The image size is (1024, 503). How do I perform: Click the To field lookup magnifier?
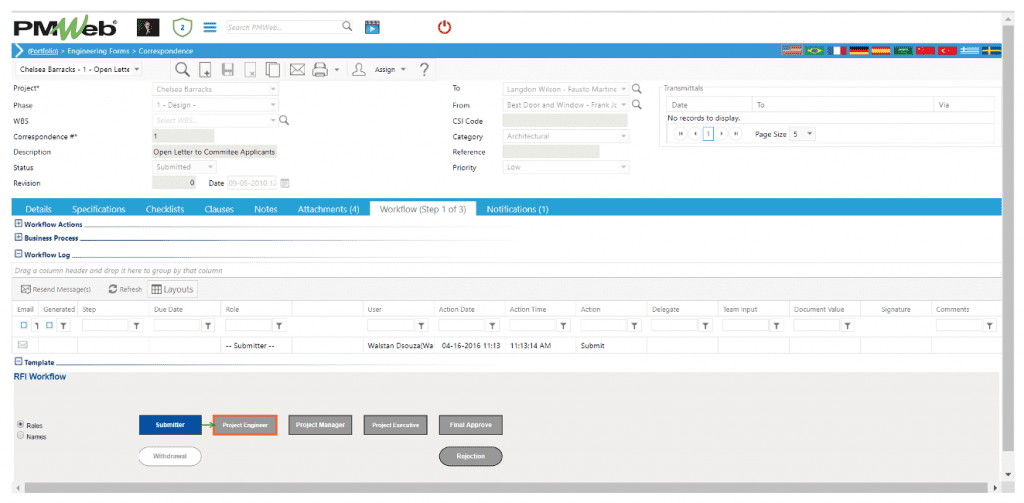[x=637, y=89]
